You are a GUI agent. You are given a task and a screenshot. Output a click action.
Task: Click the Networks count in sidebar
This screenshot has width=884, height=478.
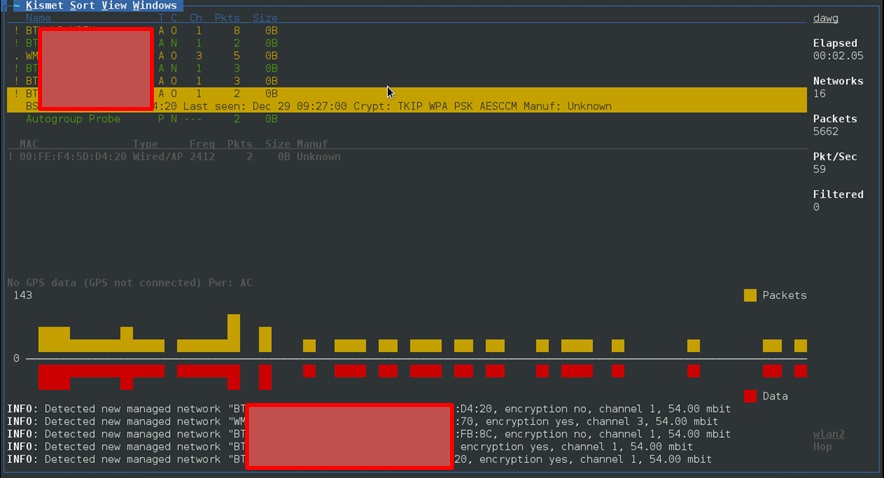(819, 94)
